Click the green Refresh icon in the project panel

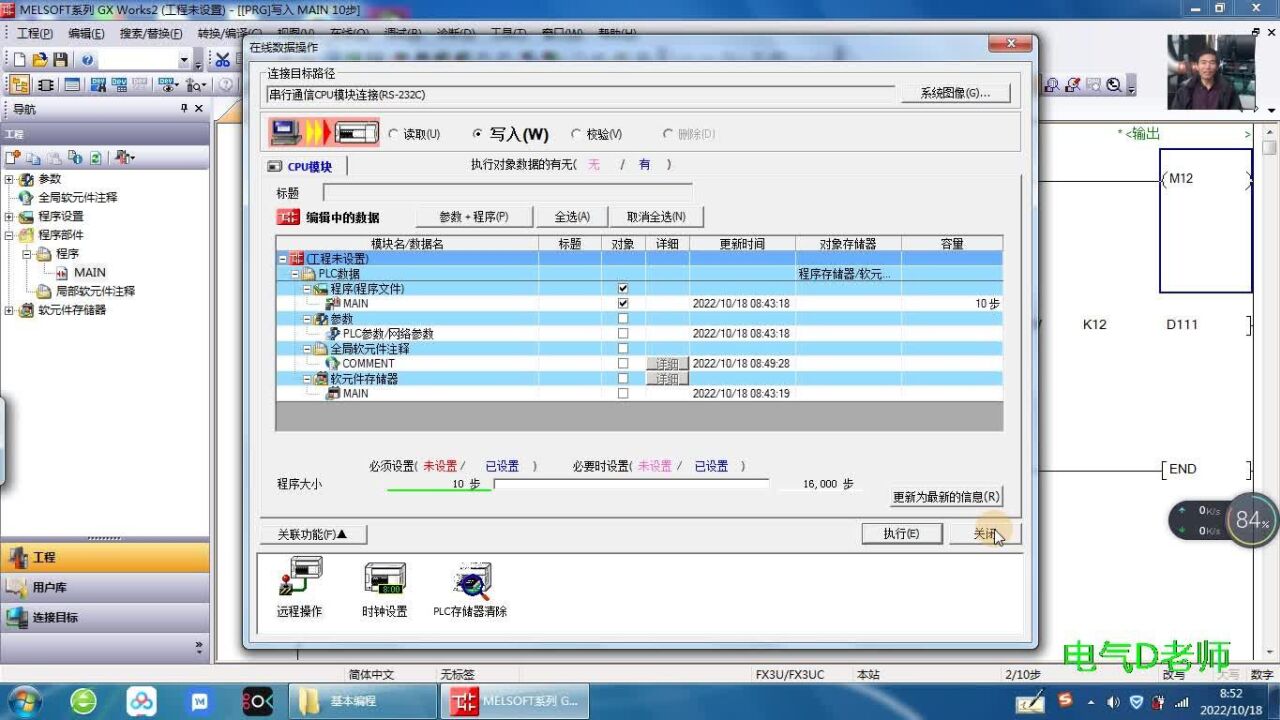click(95, 158)
